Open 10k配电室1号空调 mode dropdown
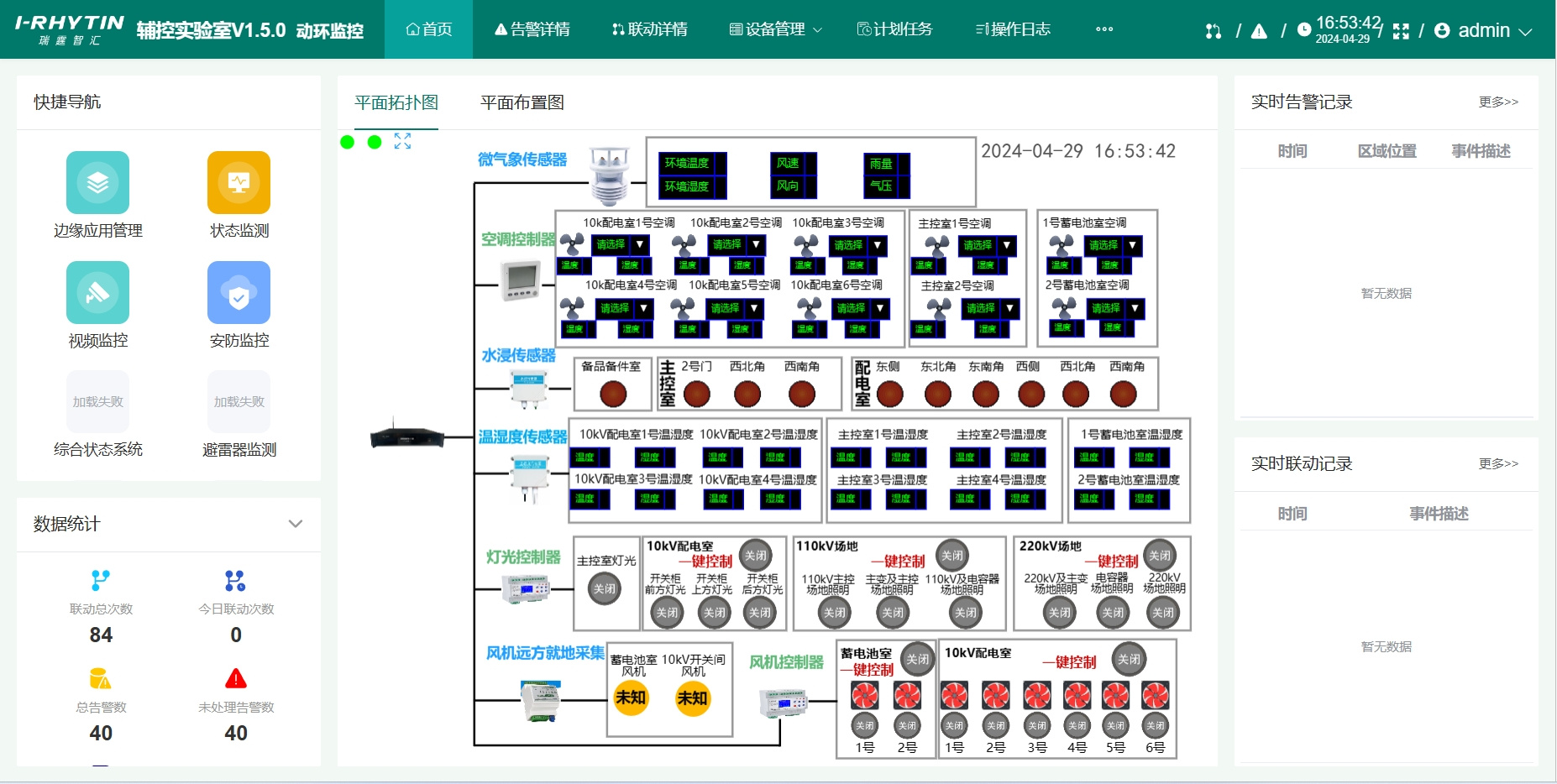 (621, 244)
